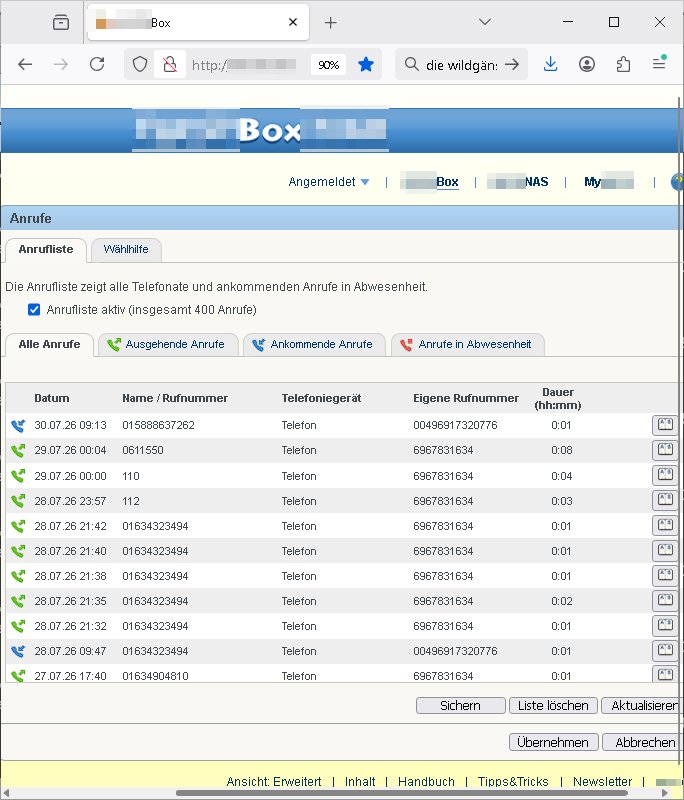Open the Firefox account profile icon
Screen dimensions: 684x800
click(x=587, y=64)
